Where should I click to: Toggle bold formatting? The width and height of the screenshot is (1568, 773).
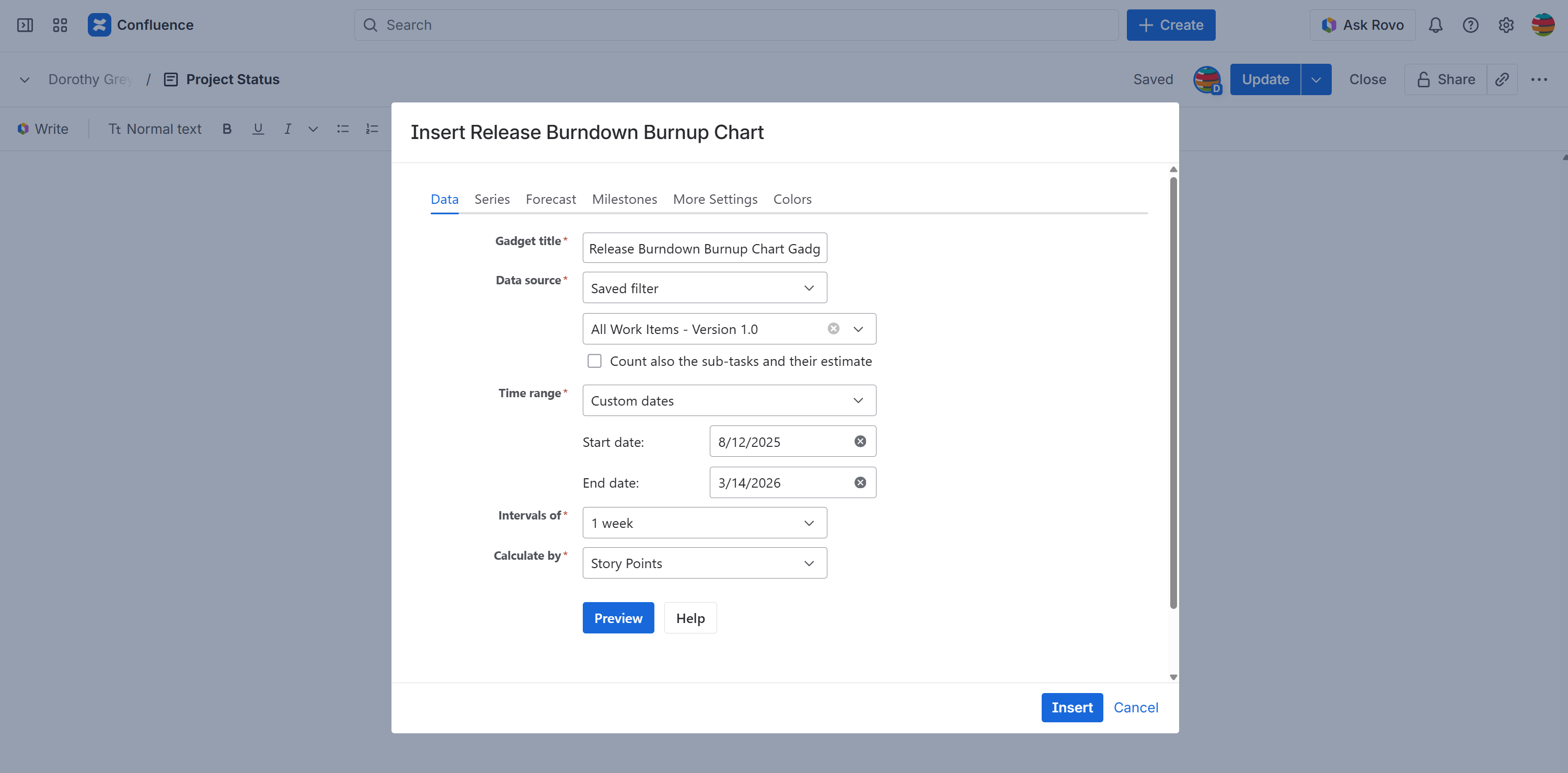227,129
